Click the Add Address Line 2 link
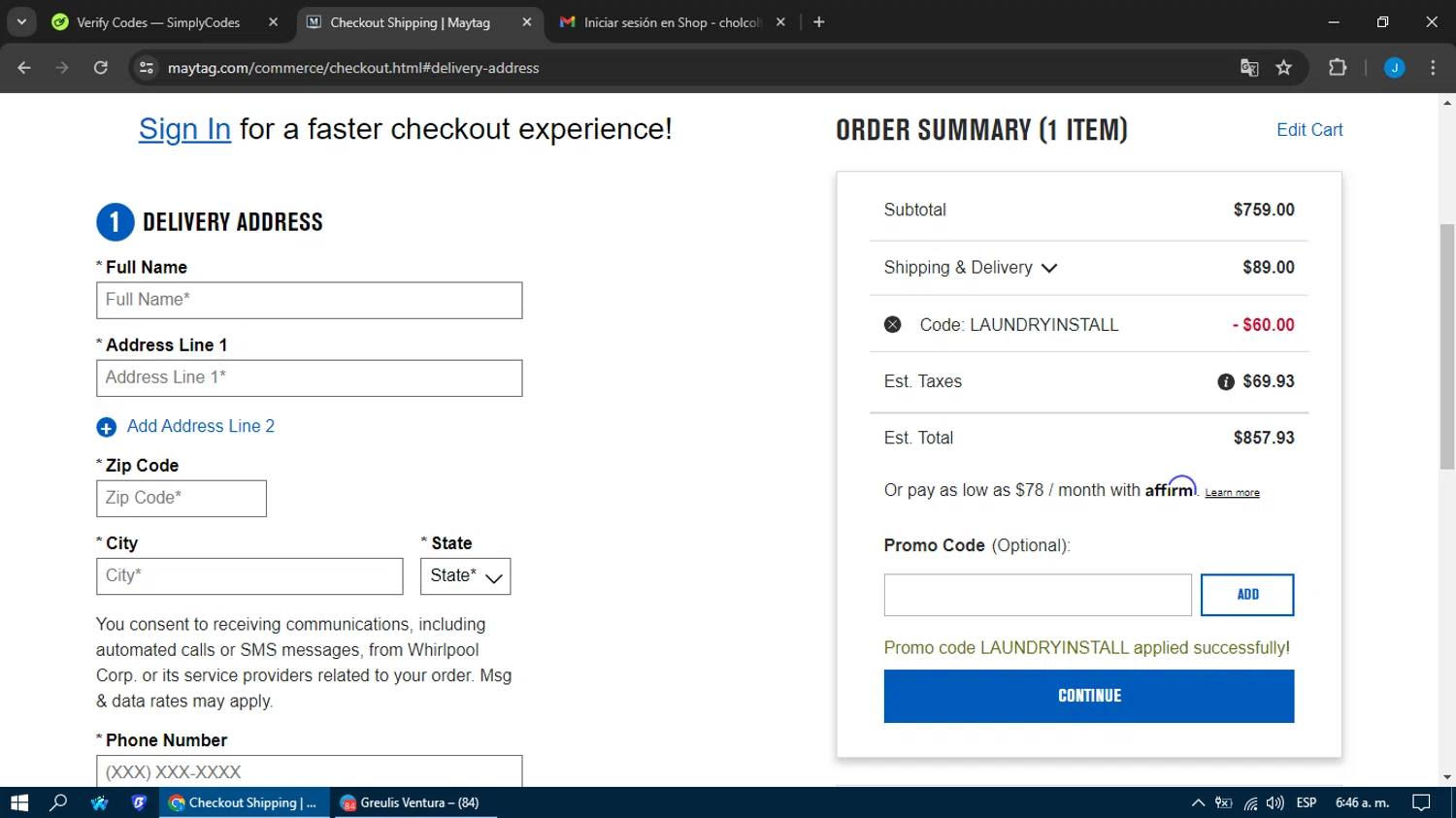This screenshot has width=1456, height=818. pyautogui.click(x=201, y=427)
